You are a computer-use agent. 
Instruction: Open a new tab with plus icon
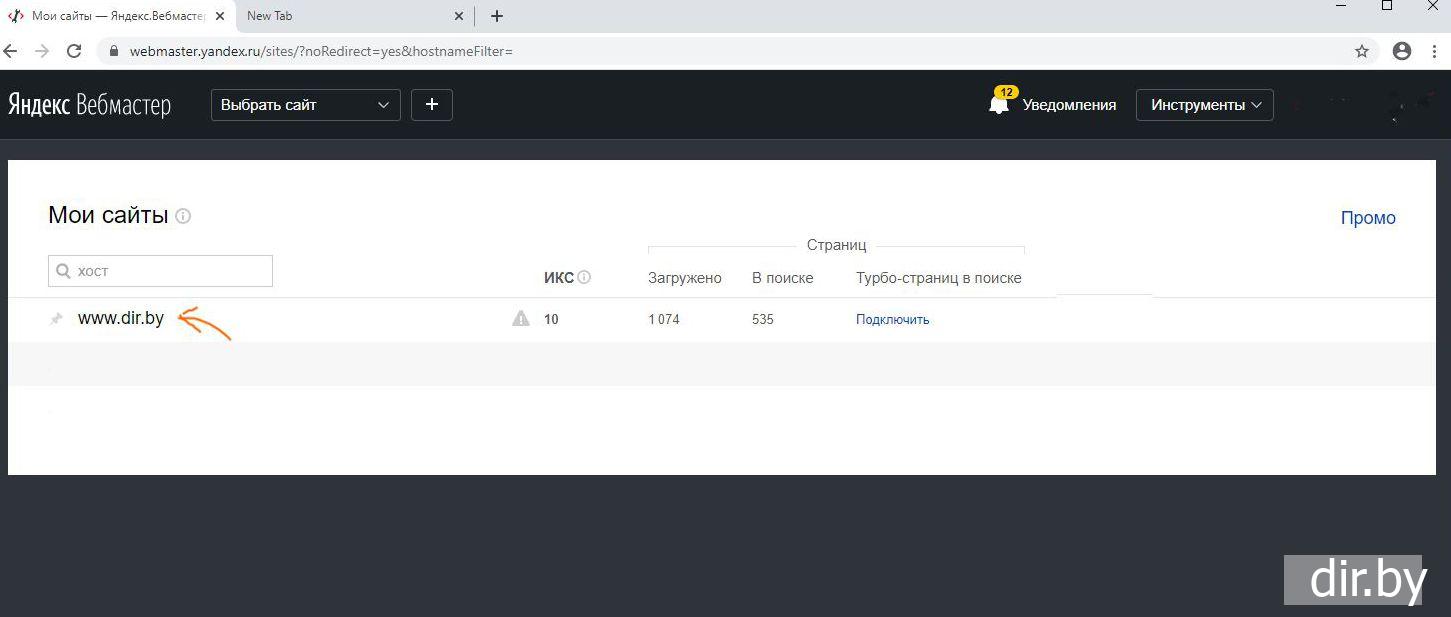(x=497, y=16)
